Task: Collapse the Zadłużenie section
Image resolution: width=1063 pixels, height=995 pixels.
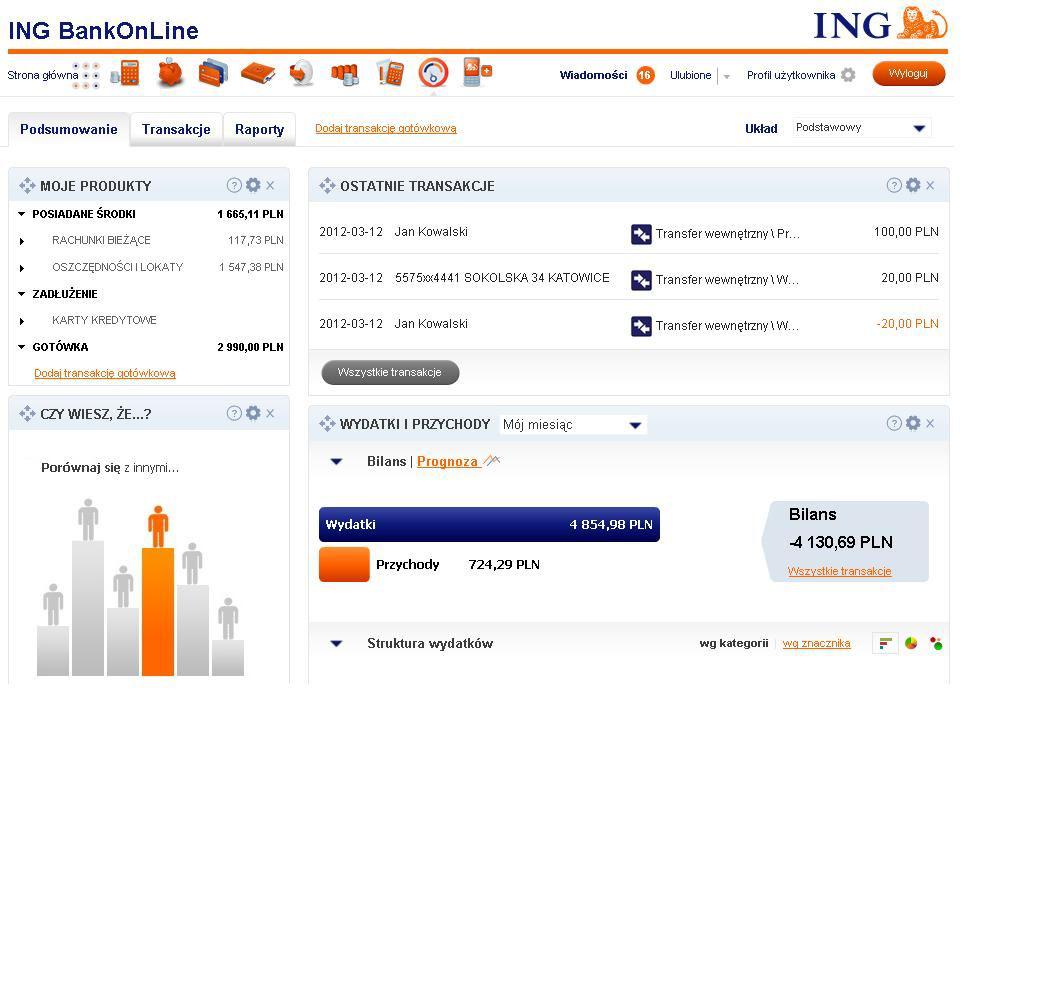Action: point(22,294)
